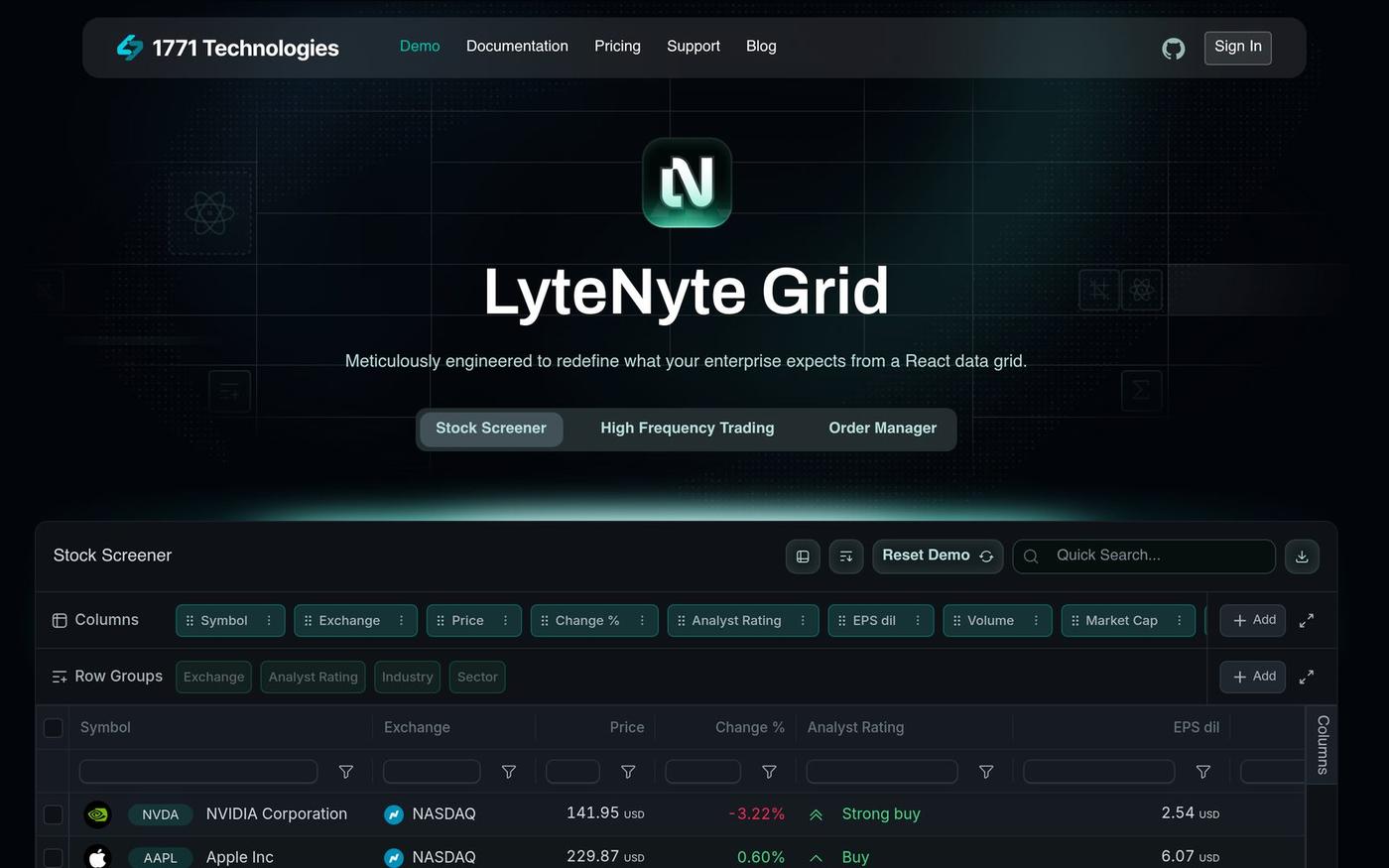Toggle the panel layout icon button
1389x868 pixels.
tap(803, 557)
